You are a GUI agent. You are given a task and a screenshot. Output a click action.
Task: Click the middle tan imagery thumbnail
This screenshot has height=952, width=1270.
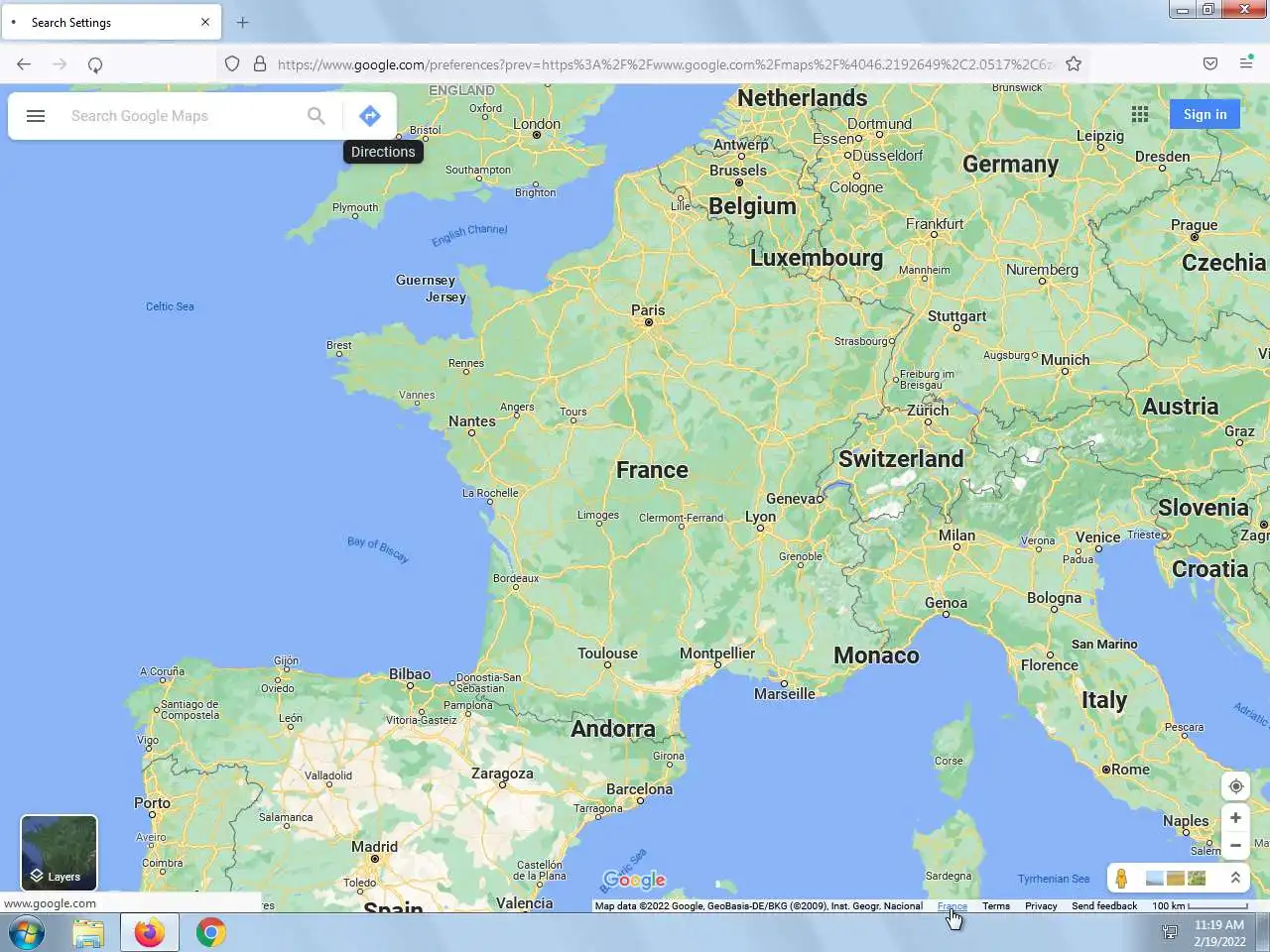pos(1176,878)
